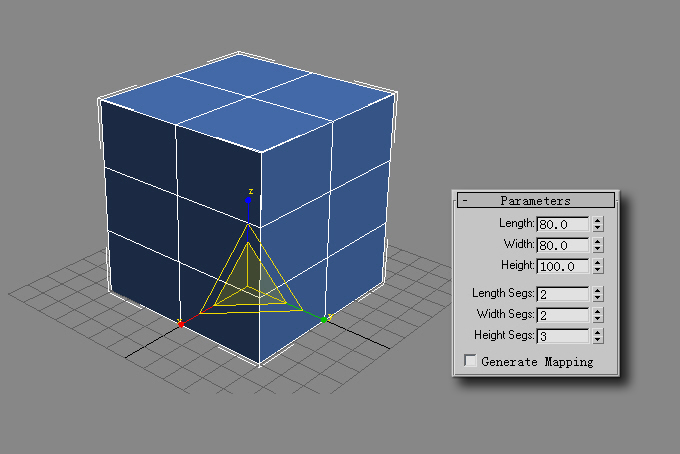The height and width of the screenshot is (454, 680).
Task: Click the Length Segs spinner arrows
Action: [x=598, y=294]
